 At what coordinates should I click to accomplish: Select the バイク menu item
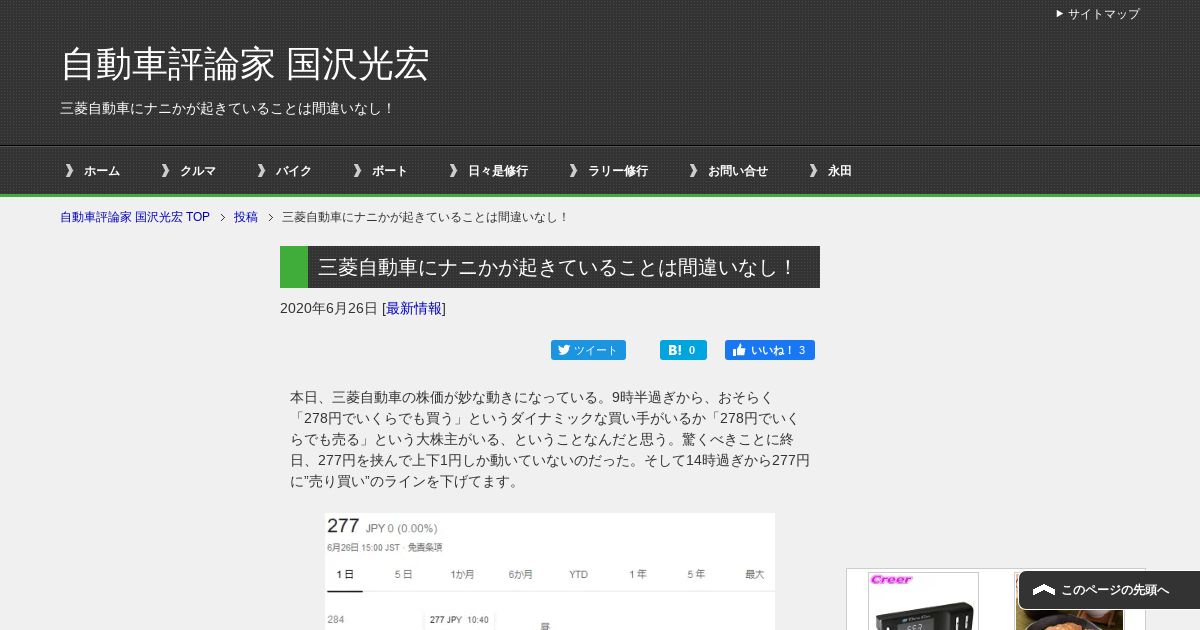[284, 171]
